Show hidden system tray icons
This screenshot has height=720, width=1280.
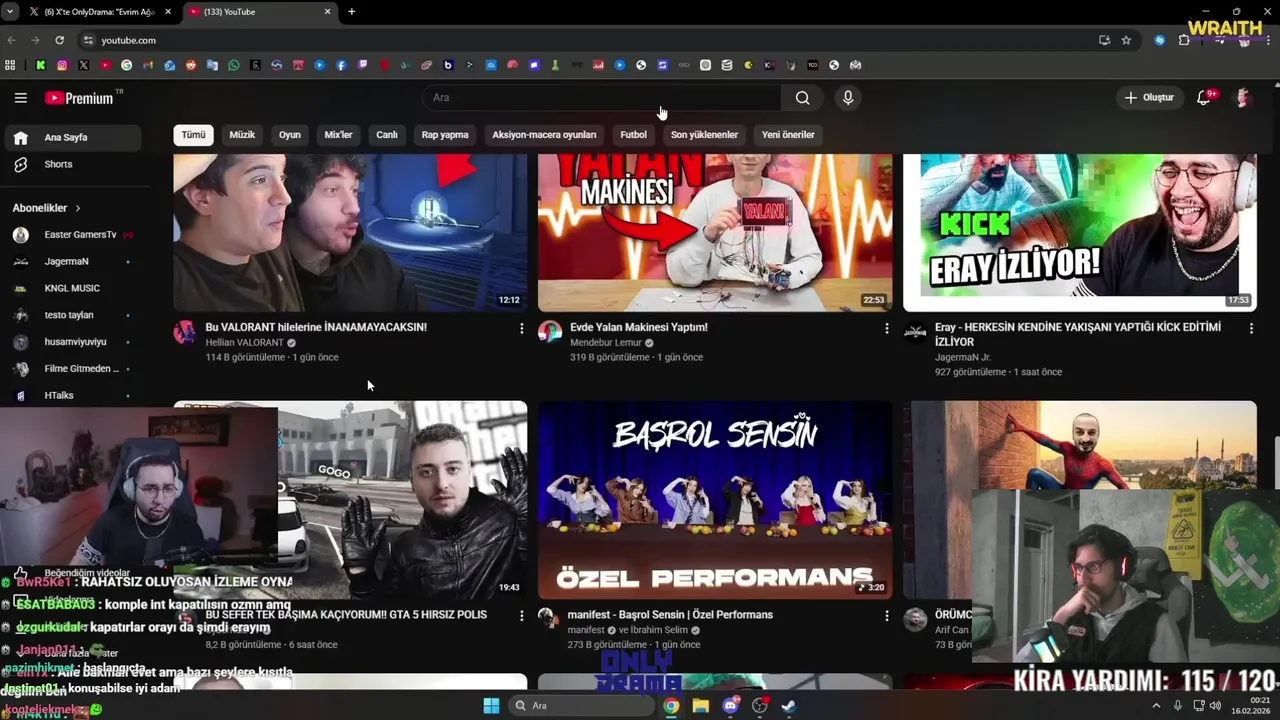(1157, 706)
